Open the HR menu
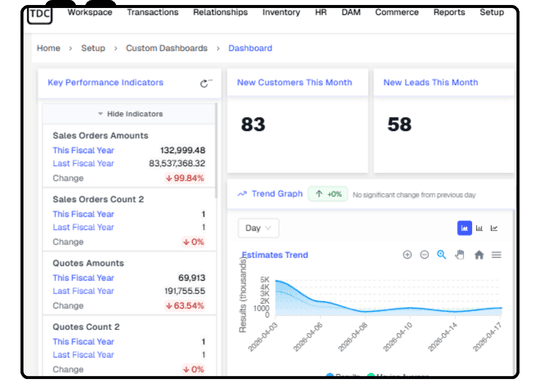This screenshot has width=540, height=384. pyautogui.click(x=321, y=12)
